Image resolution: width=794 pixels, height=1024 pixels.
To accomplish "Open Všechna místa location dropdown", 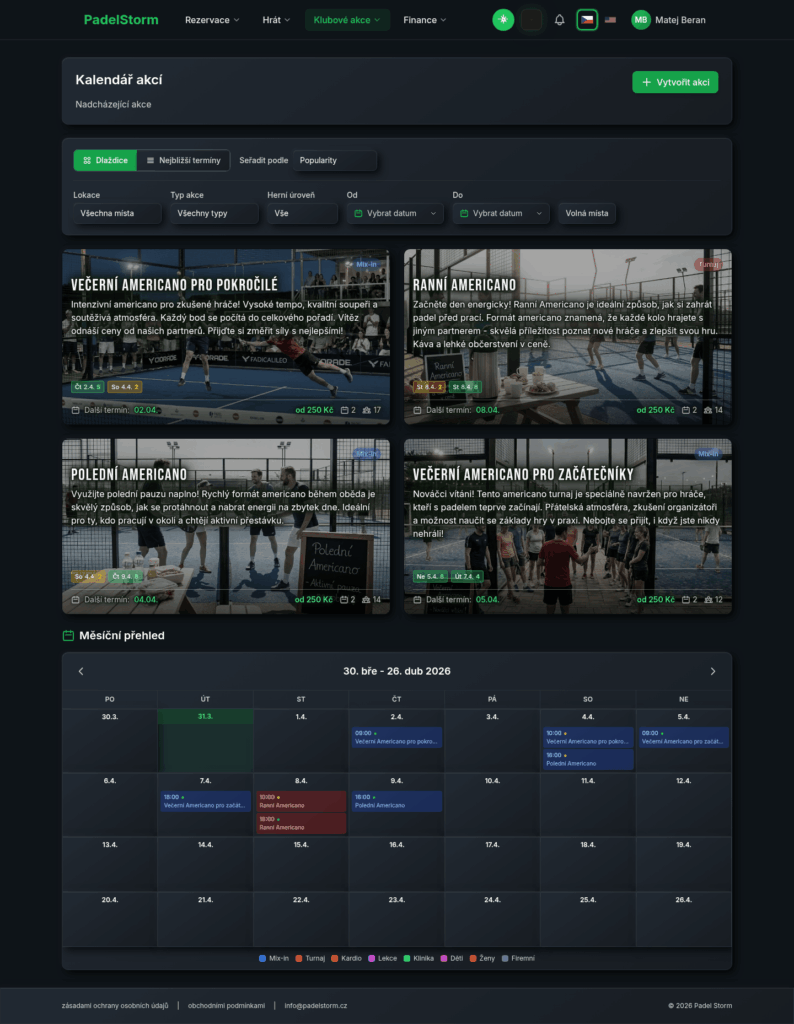I will 117,214.
